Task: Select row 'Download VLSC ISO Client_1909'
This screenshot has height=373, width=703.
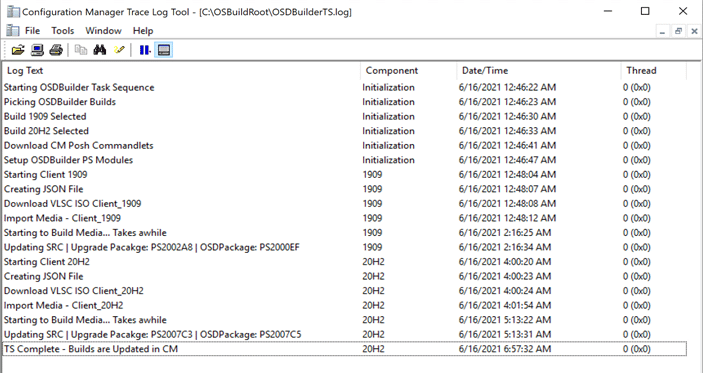Action: 344,204
